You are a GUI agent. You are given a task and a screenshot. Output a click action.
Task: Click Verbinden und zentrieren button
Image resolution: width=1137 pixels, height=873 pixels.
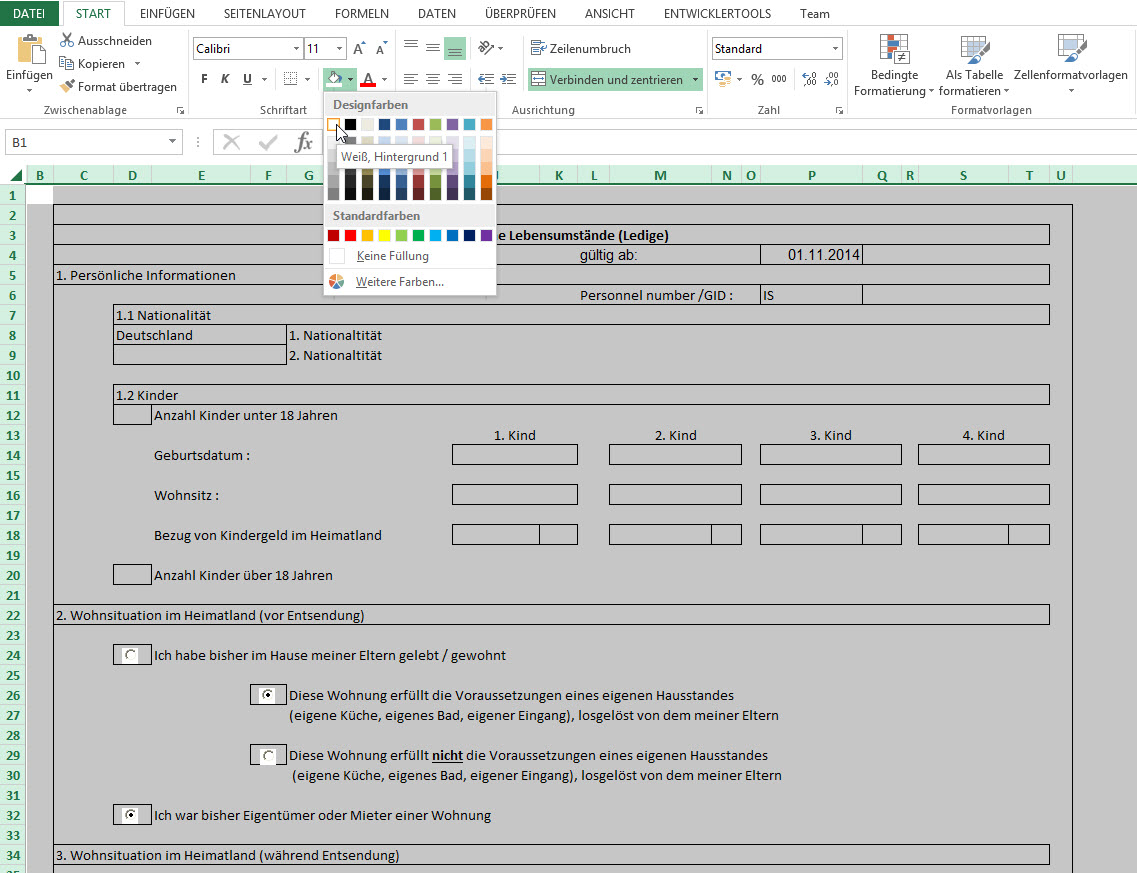(x=608, y=79)
